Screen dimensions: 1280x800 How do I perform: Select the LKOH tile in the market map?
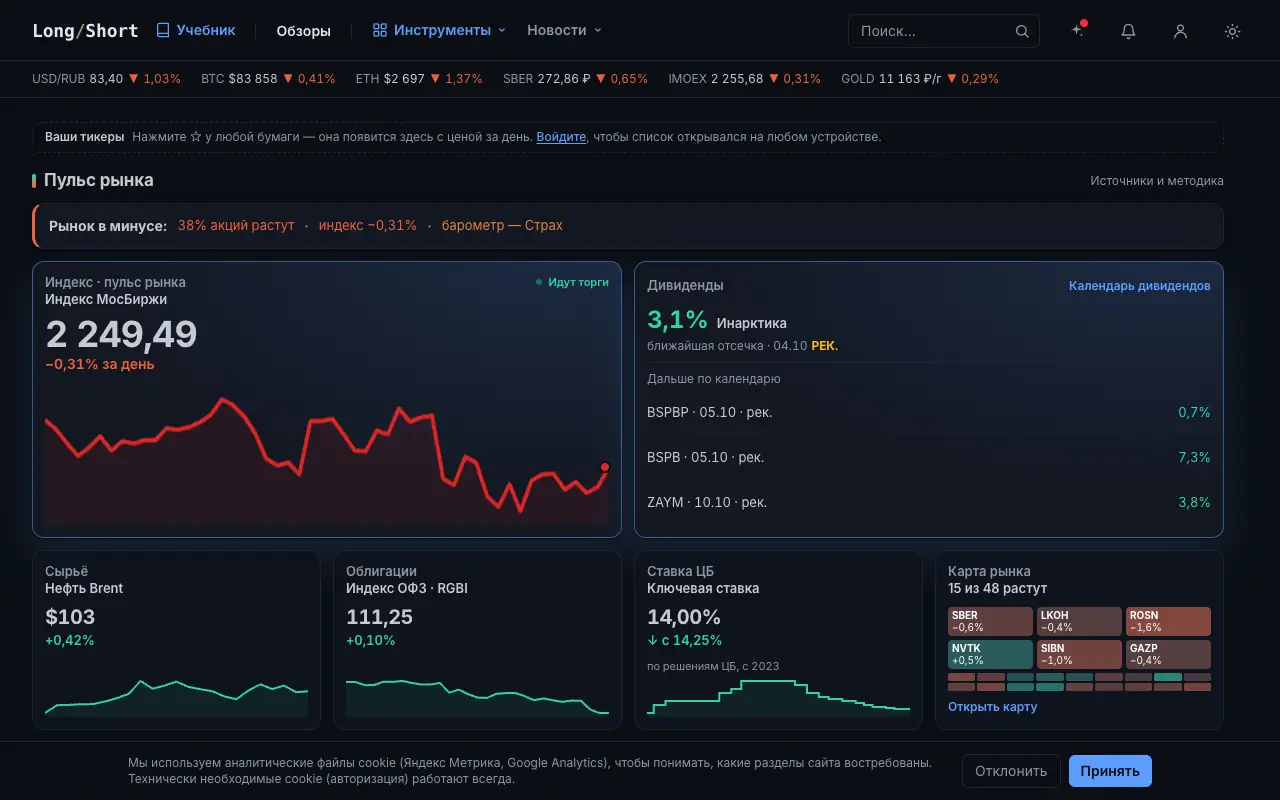[1079, 622]
